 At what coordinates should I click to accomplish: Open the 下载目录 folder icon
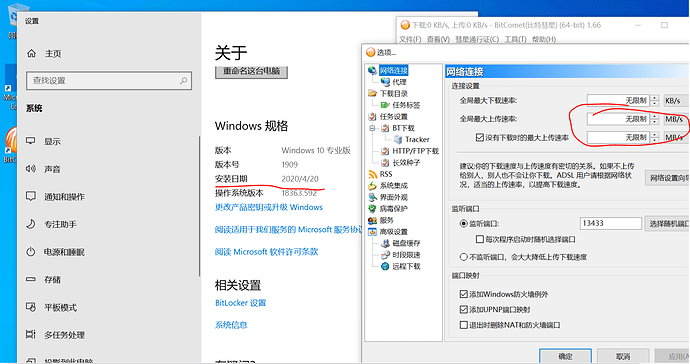[372, 93]
